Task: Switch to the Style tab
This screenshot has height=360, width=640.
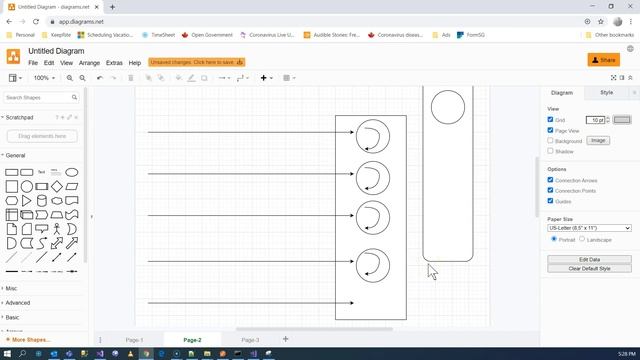Action: click(607, 93)
